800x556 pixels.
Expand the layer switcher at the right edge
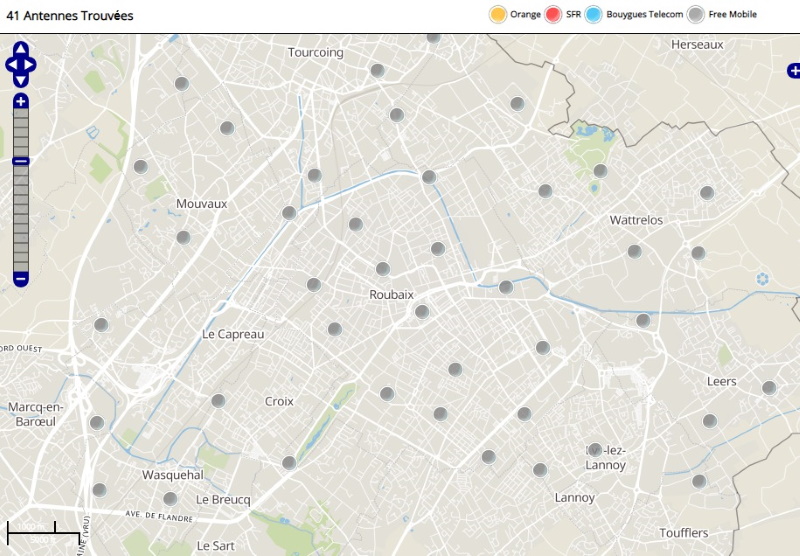tap(793, 70)
